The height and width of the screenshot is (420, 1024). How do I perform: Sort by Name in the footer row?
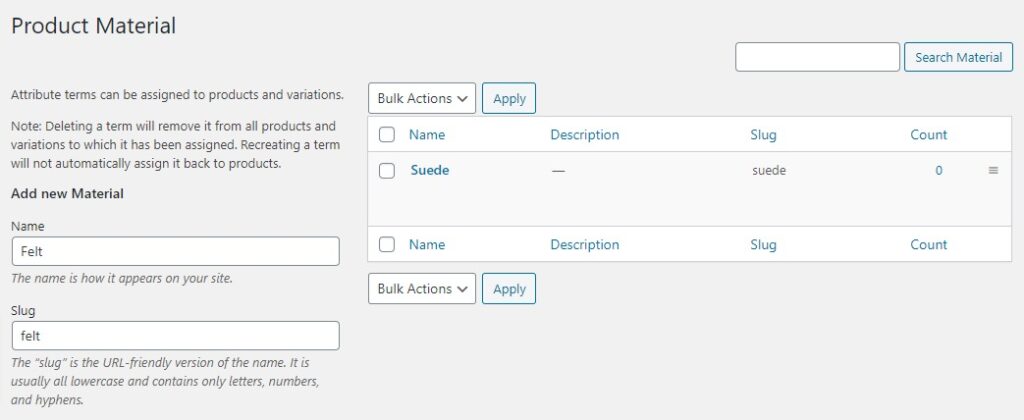pyautogui.click(x=427, y=245)
